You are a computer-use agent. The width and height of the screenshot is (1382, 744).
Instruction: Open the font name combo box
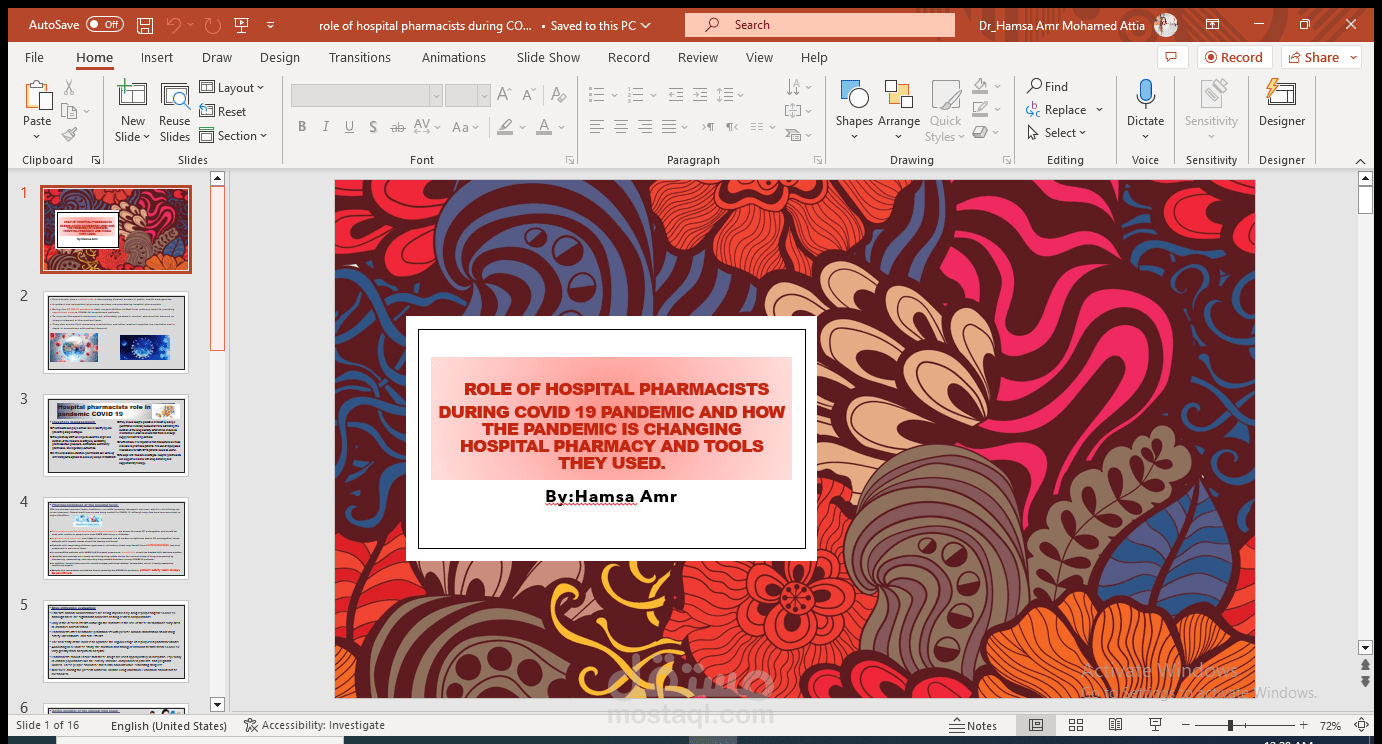(x=367, y=96)
